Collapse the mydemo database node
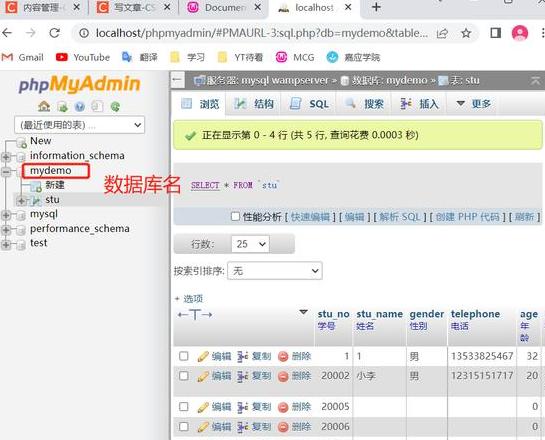The width and height of the screenshot is (545, 440). [x=6, y=171]
